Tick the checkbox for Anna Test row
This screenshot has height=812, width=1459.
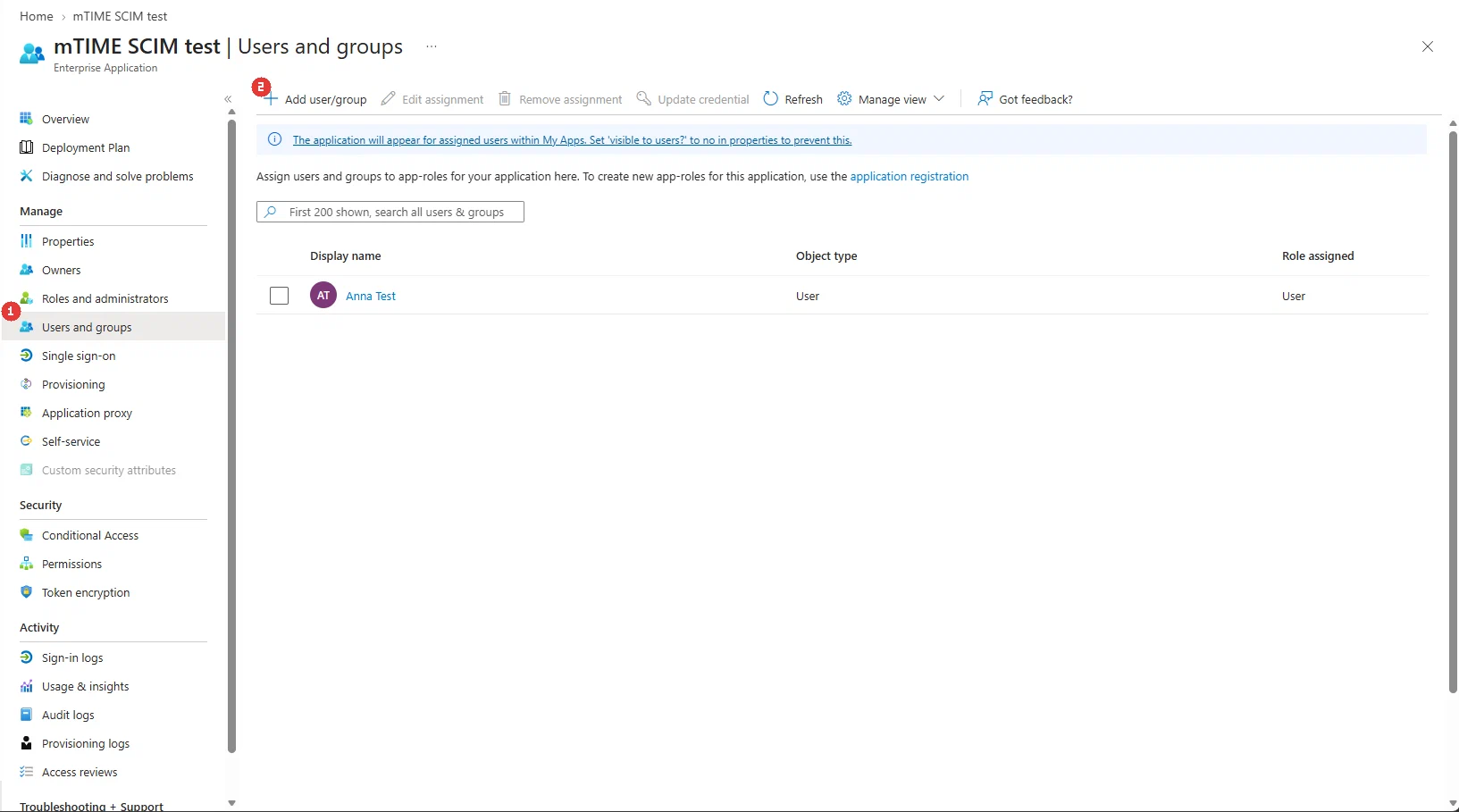(x=279, y=296)
